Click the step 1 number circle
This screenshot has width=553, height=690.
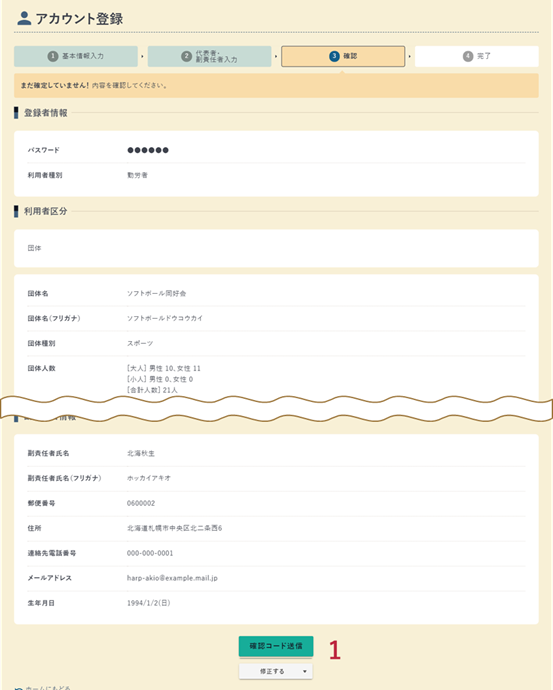tap(53, 56)
